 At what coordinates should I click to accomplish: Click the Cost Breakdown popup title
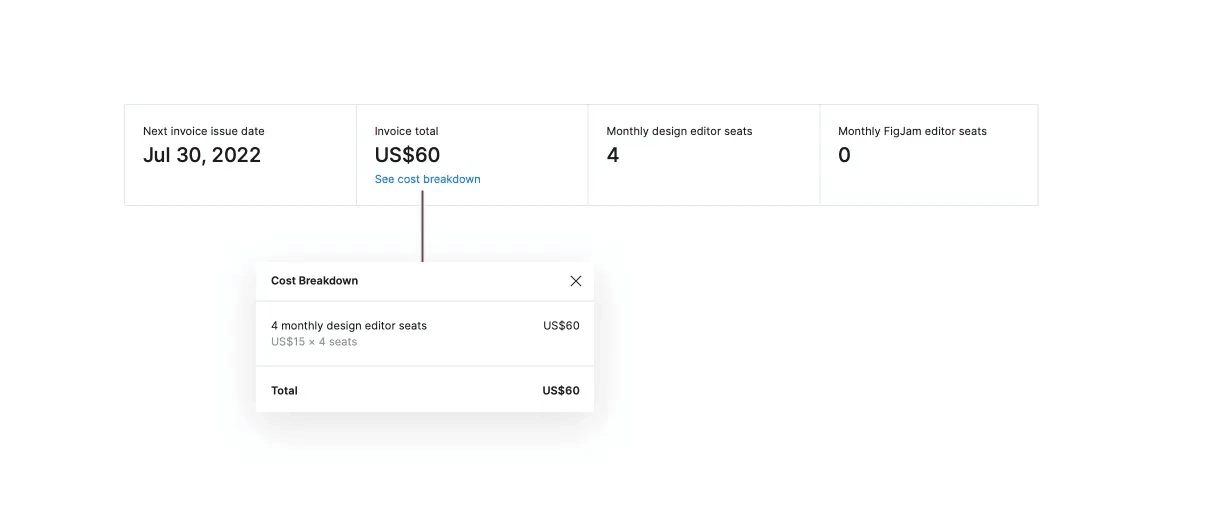314,281
